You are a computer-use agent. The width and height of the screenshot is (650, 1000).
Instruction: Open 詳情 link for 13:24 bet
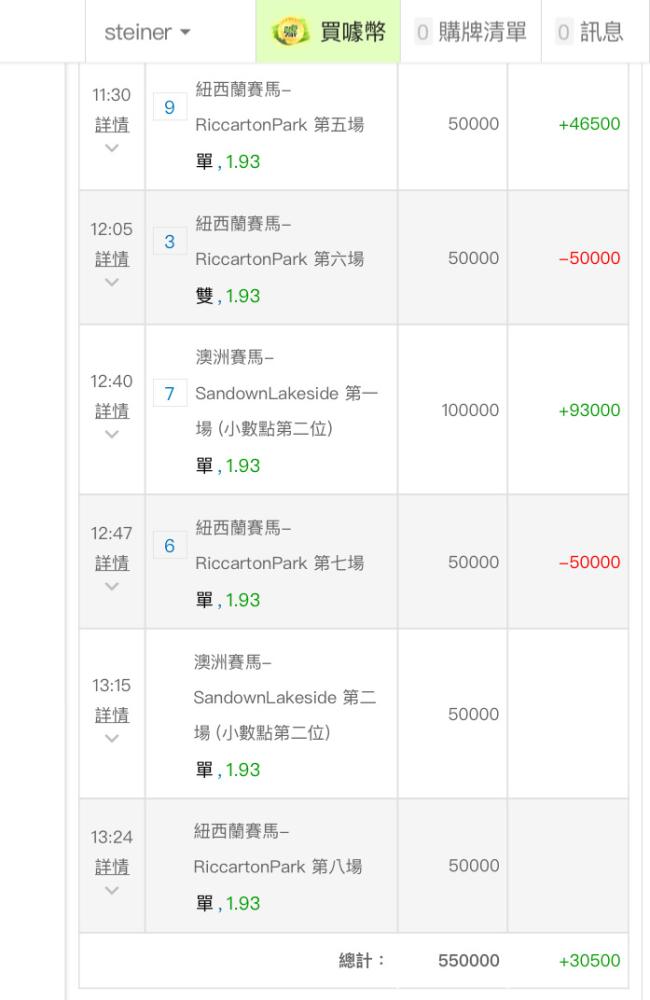(x=112, y=866)
